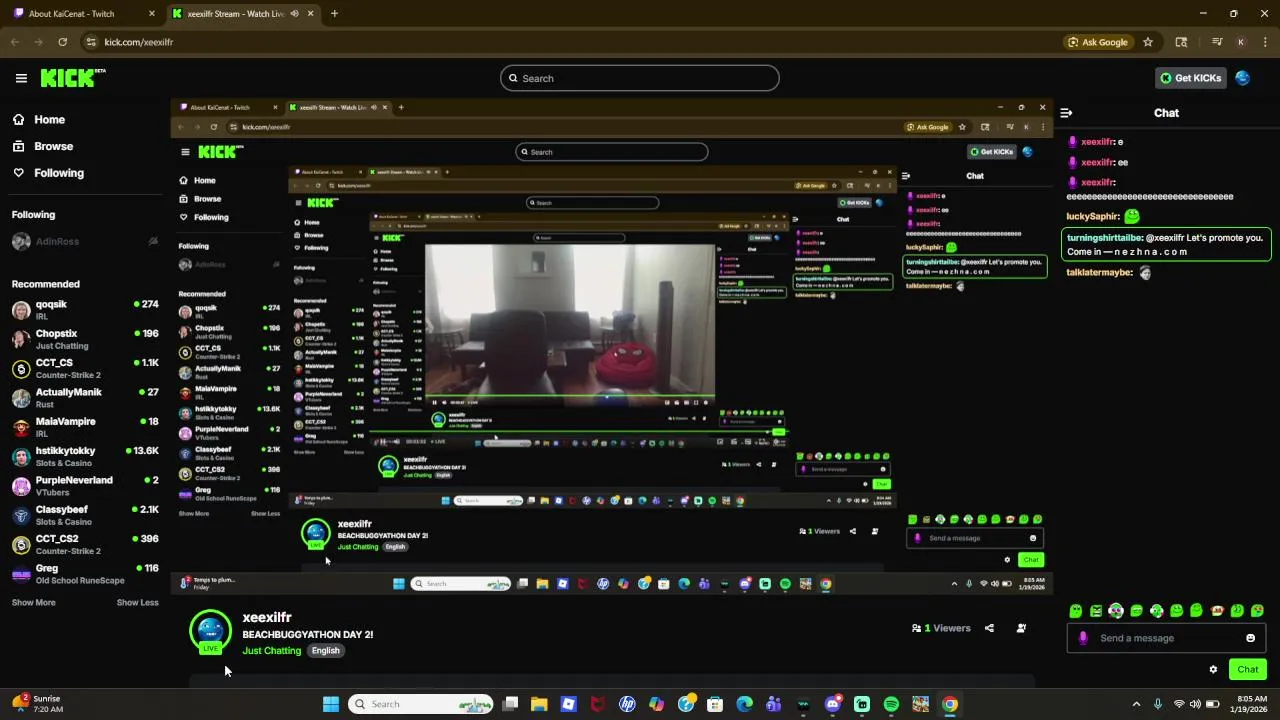Open hstikkytokky Slots & Casino channel
The image size is (1280, 720).
[84, 456]
